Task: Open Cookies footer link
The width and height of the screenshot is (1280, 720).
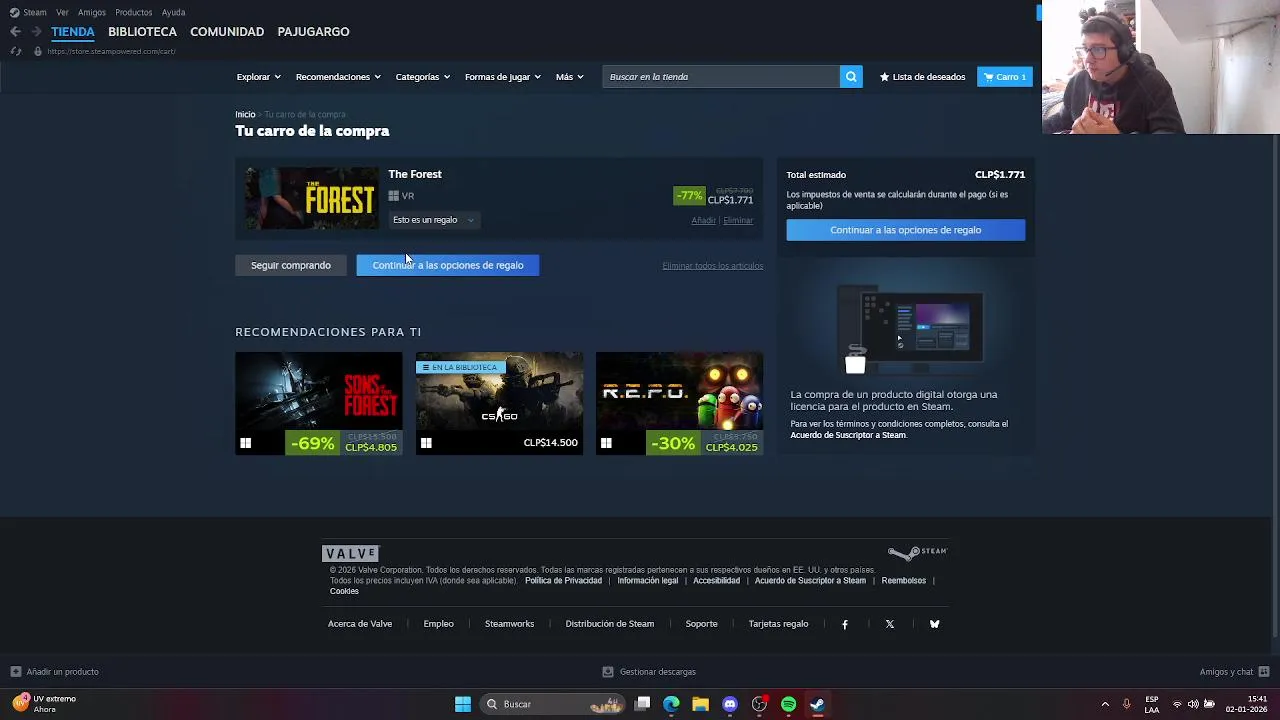Action: tap(344, 591)
